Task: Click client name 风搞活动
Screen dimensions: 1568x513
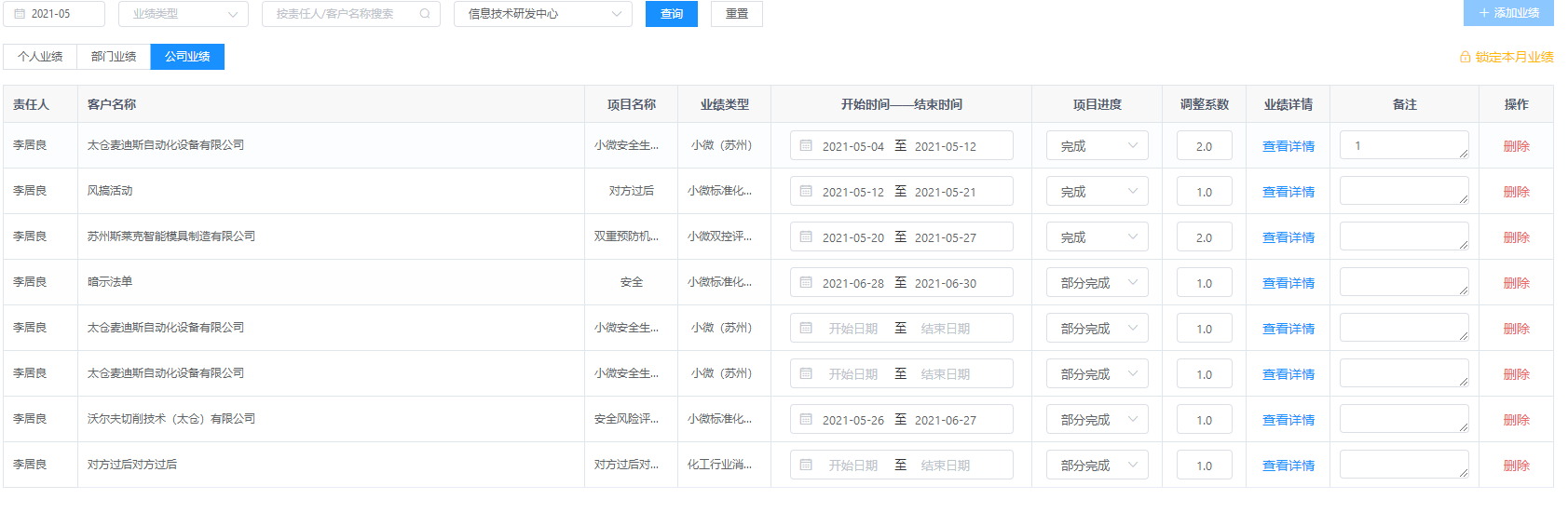Action: coord(110,191)
